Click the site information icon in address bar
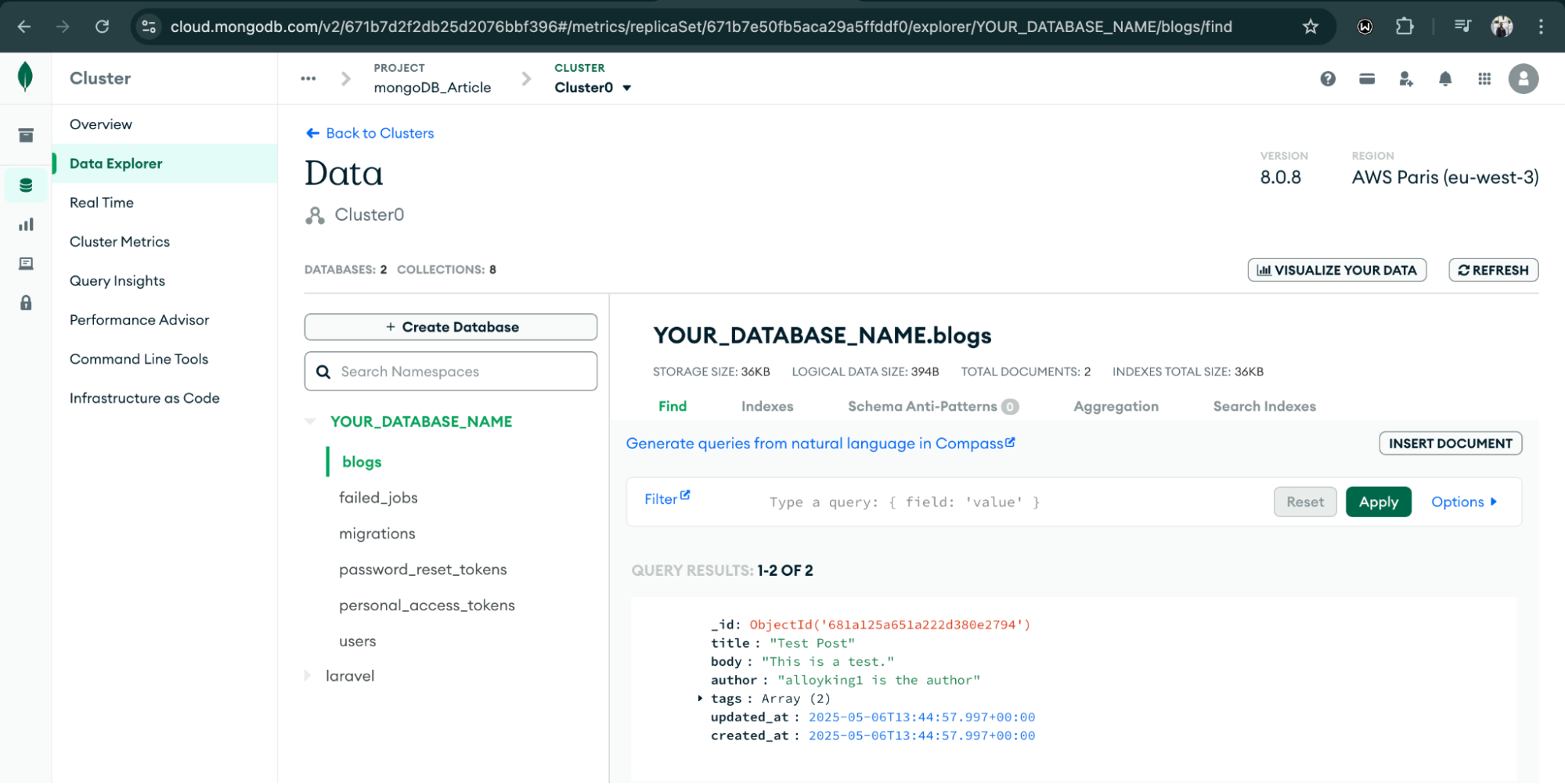Image resolution: width=1565 pixels, height=784 pixels. point(149,27)
